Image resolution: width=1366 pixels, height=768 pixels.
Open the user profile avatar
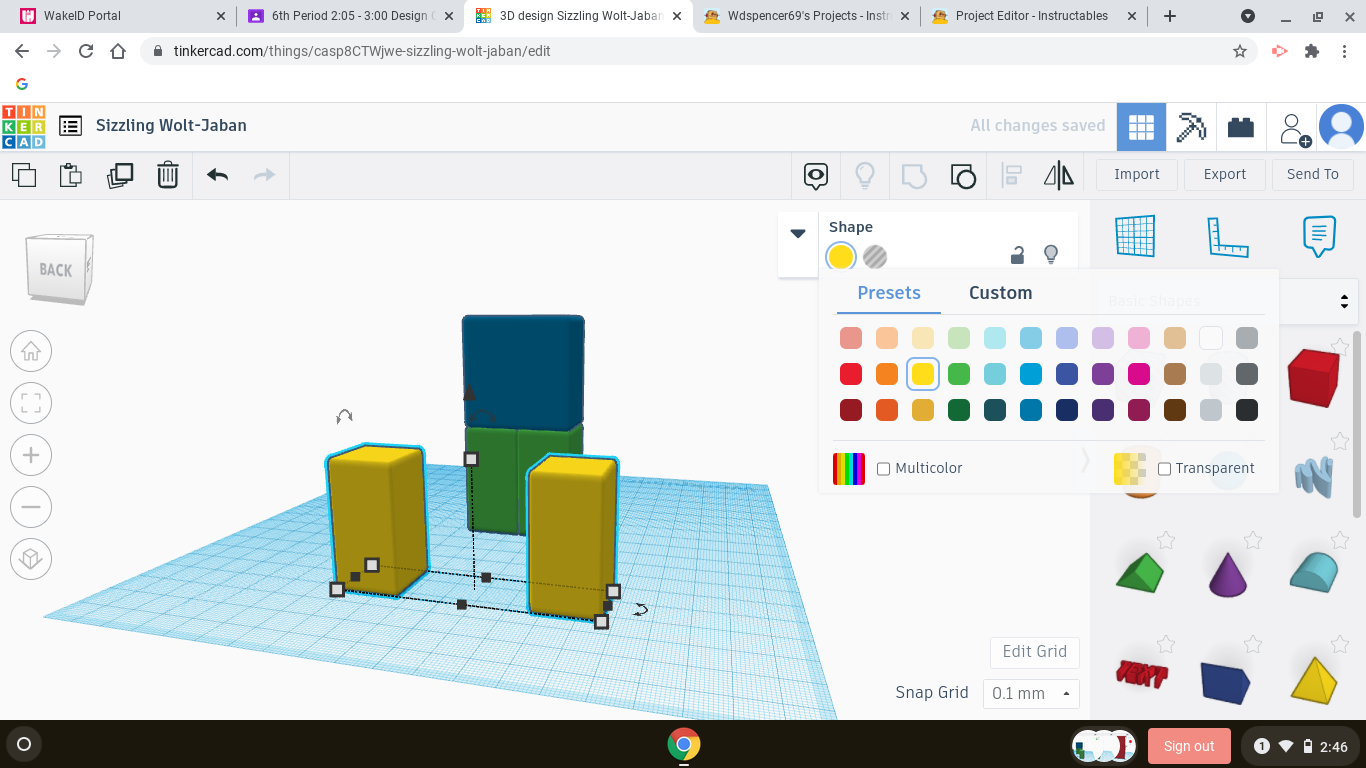coord(1341,127)
